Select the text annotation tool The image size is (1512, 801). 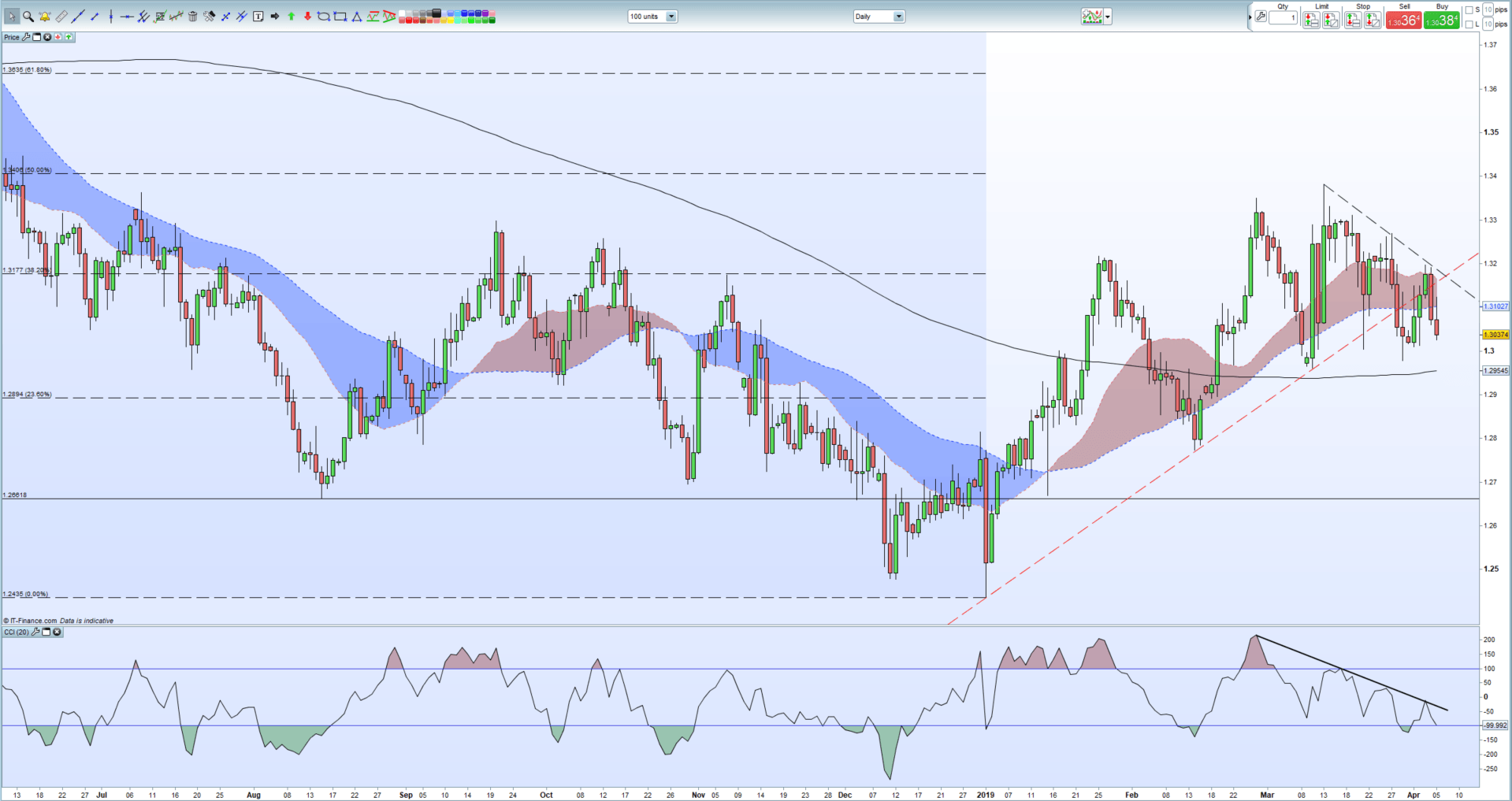258,17
